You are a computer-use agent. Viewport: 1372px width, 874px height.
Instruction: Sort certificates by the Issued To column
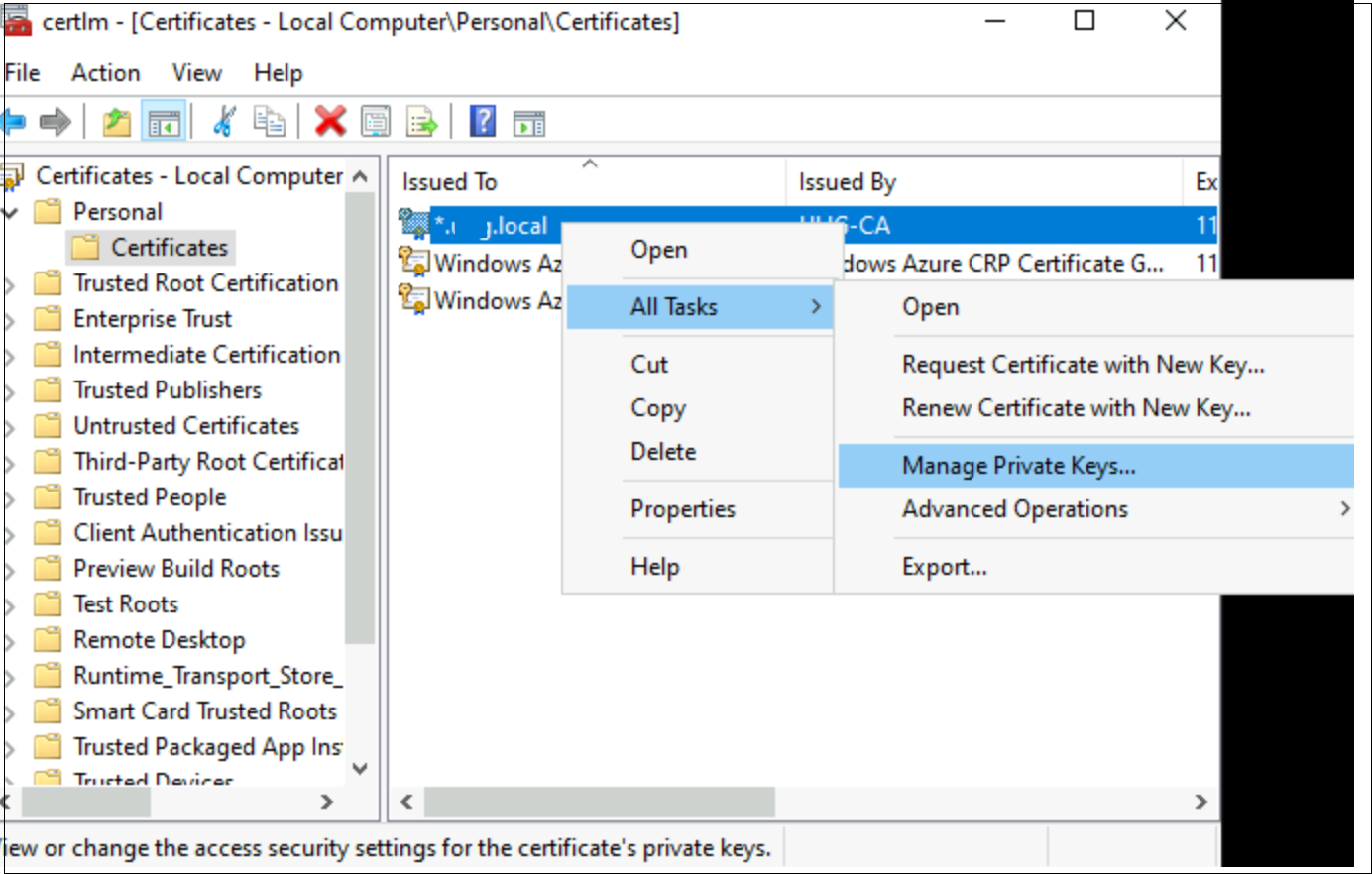click(448, 181)
